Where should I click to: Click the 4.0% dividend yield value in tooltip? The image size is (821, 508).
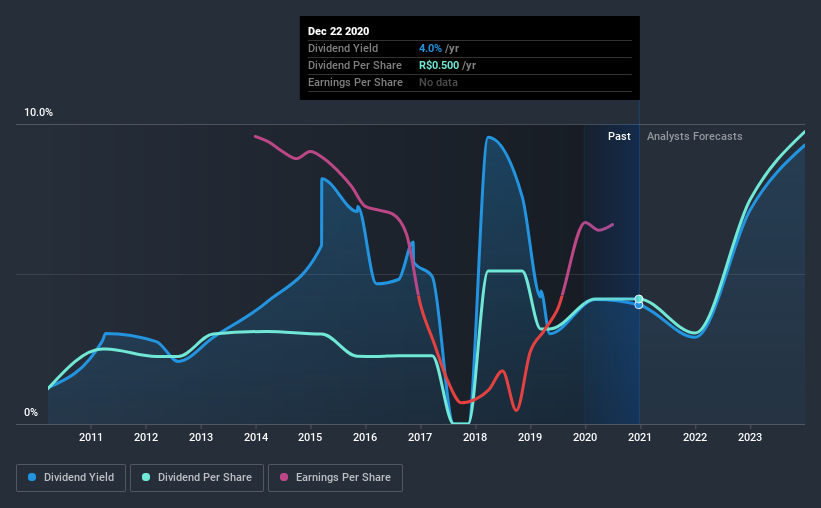point(430,48)
